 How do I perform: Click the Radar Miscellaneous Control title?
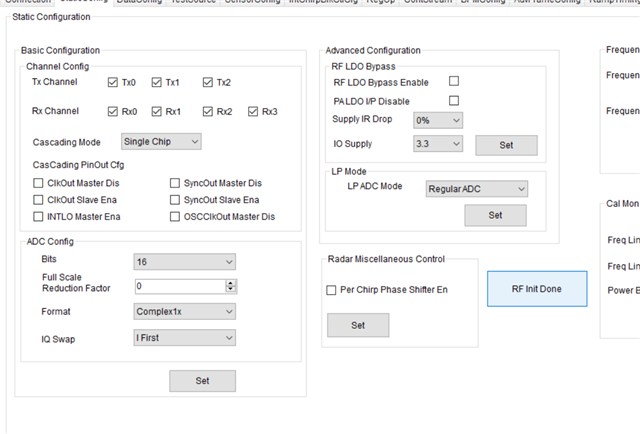tap(386, 259)
